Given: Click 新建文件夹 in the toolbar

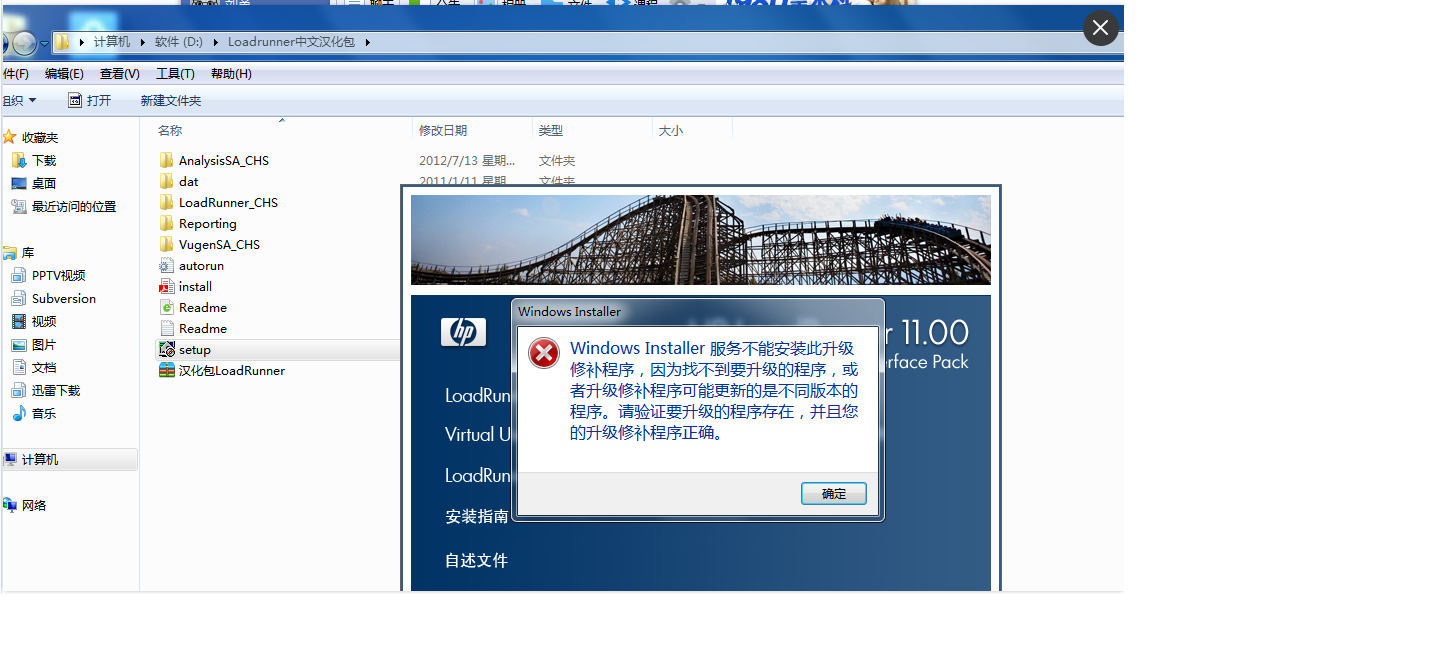Looking at the screenshot, I should (x=171, y=100).
